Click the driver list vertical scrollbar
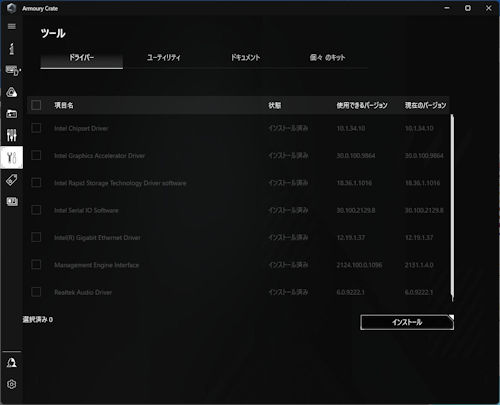This screenshot has height=405, width=500. pyautogui.click(x=452, y=207)
